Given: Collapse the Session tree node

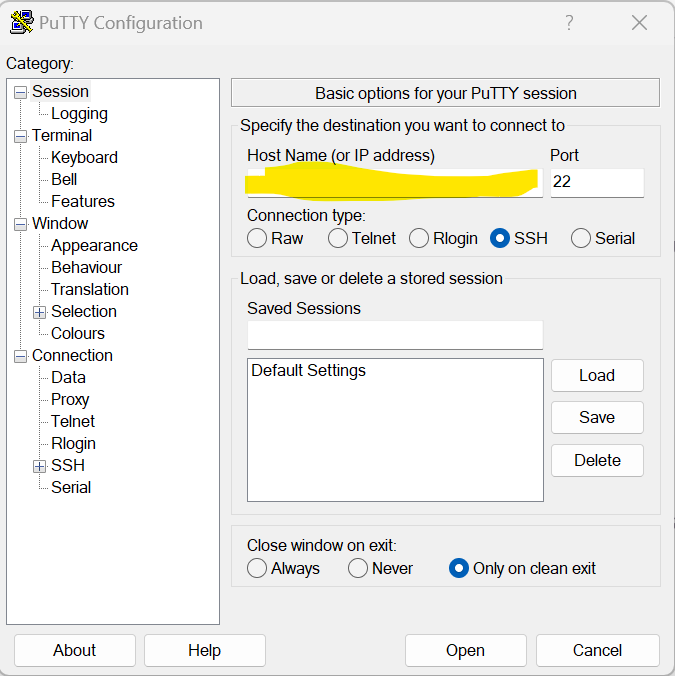Looking at the screenshot, I should [x=20, y=92].
